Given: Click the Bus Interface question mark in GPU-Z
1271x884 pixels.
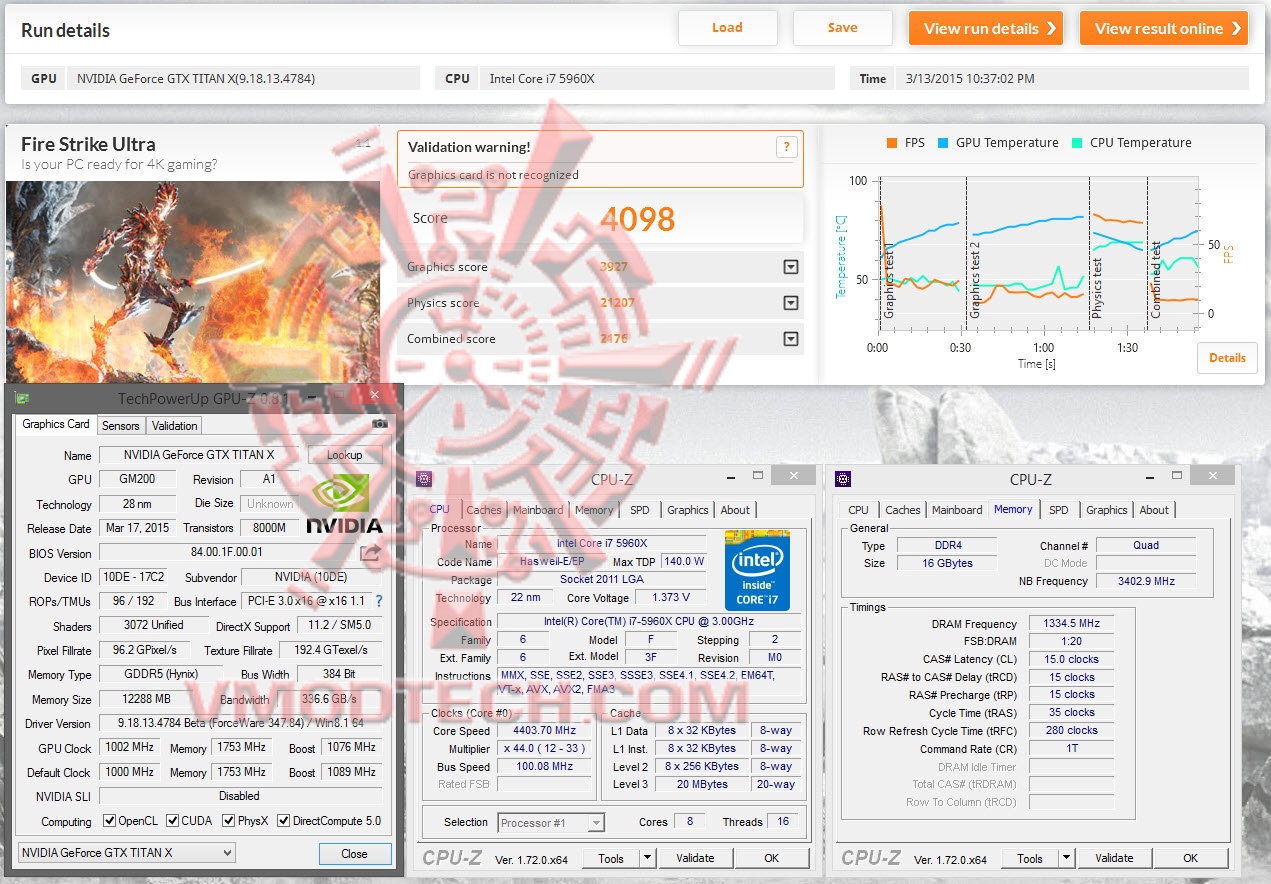Looking at the screenshot, I should click(379, 602).
